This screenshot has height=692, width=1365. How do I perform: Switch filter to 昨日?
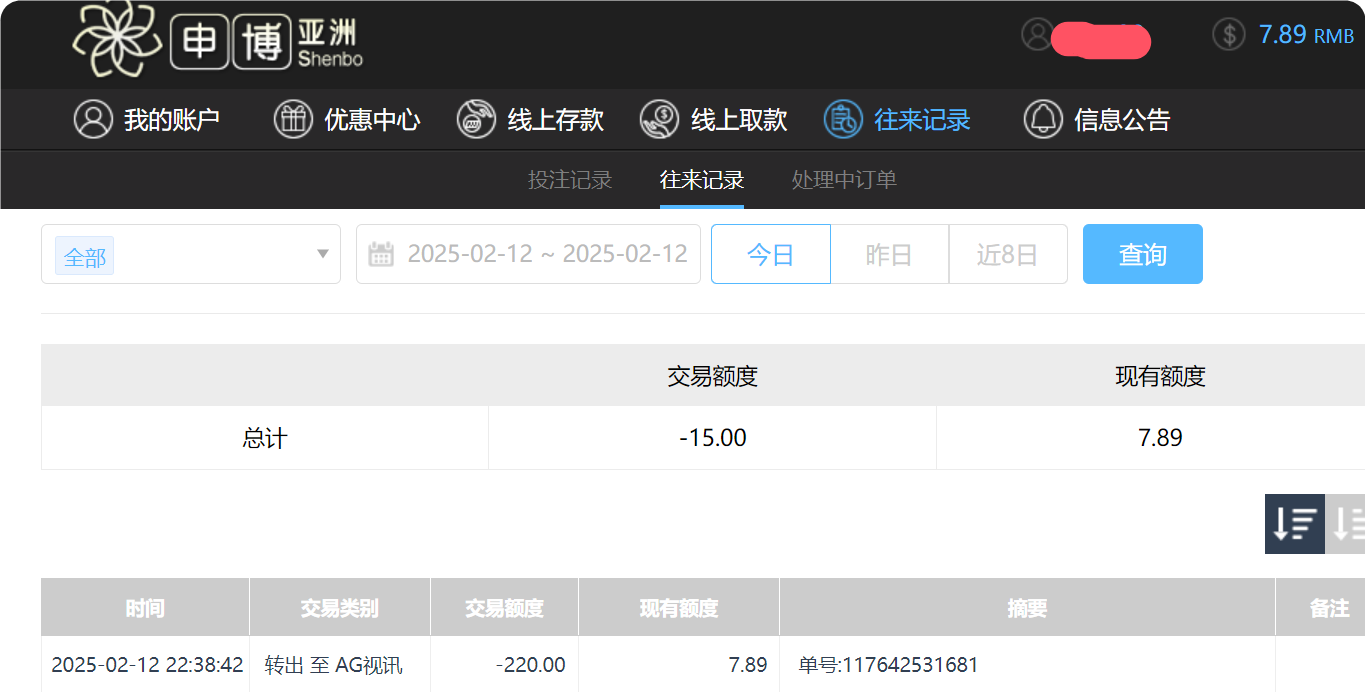(x=889, y=254)
